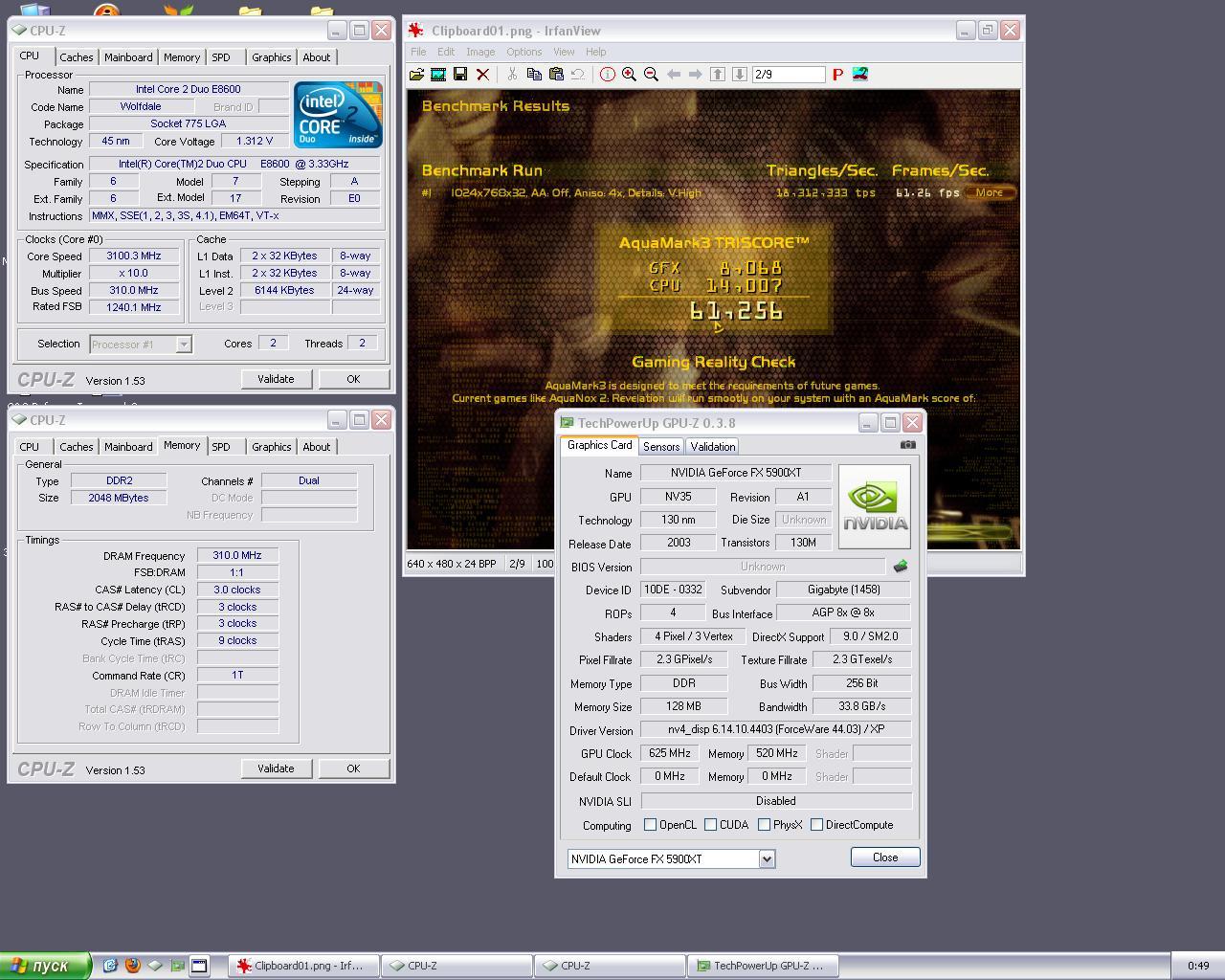Enable the DirectCompute checkbox in GPU-Z

[816, 825]
